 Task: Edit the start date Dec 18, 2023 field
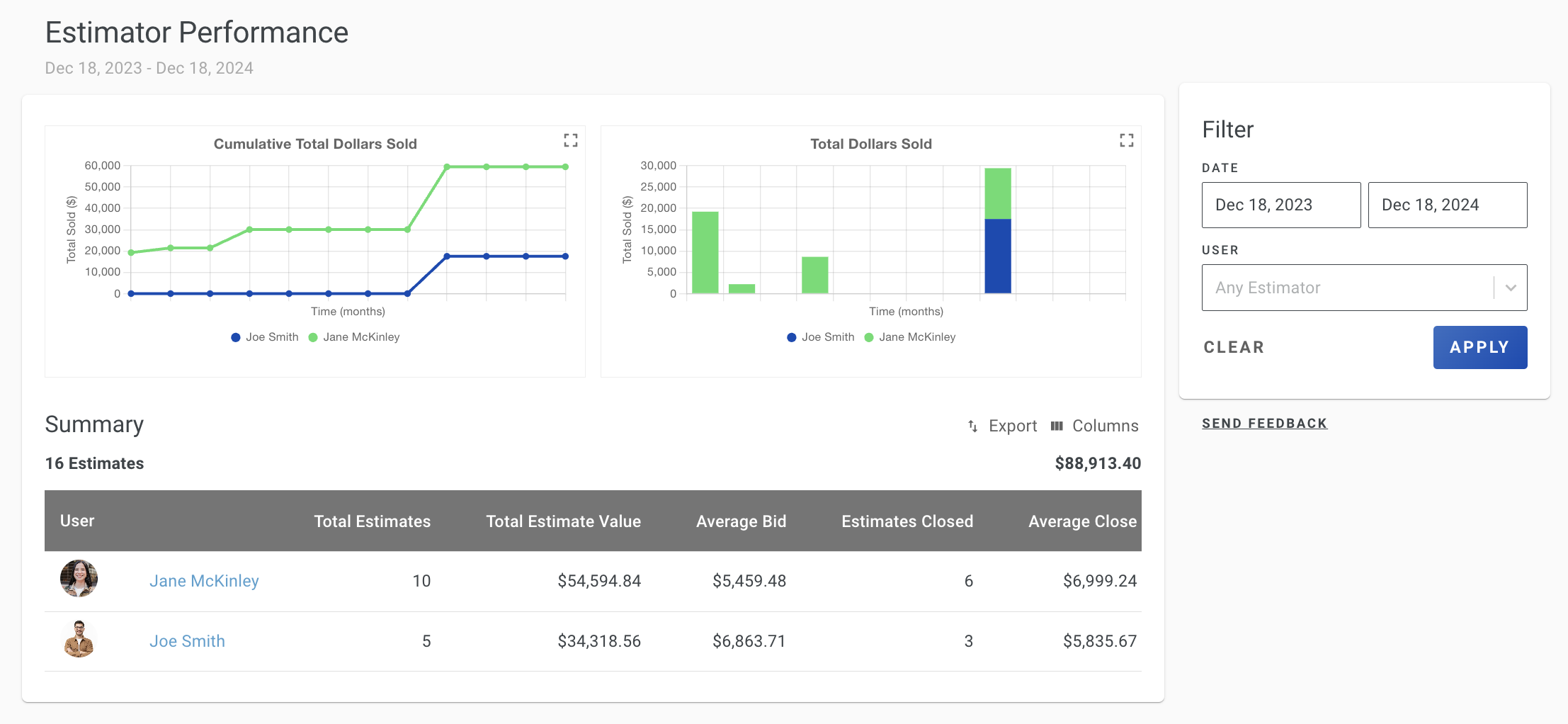point(1281,205)
